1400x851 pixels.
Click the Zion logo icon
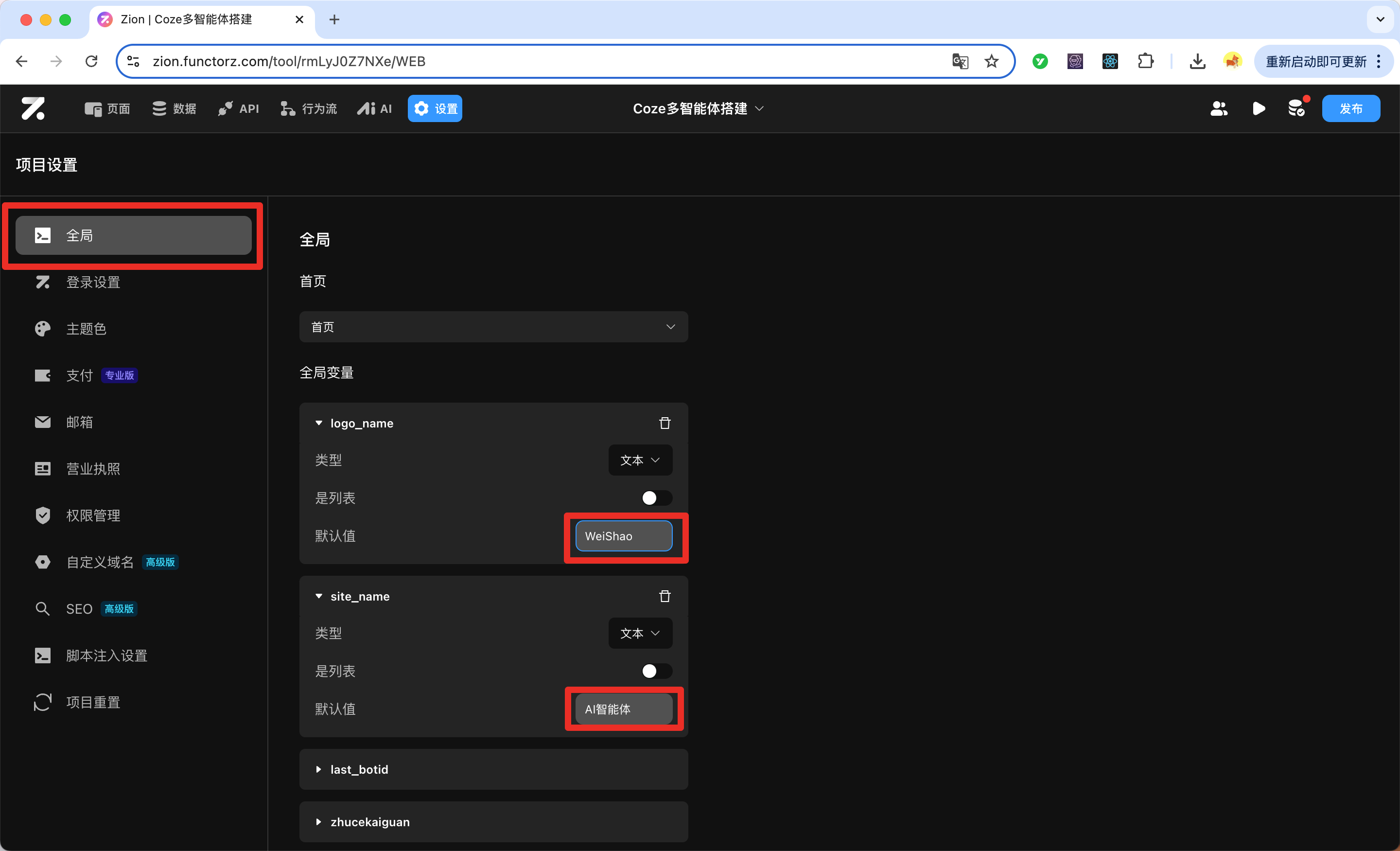click(33, 108)
